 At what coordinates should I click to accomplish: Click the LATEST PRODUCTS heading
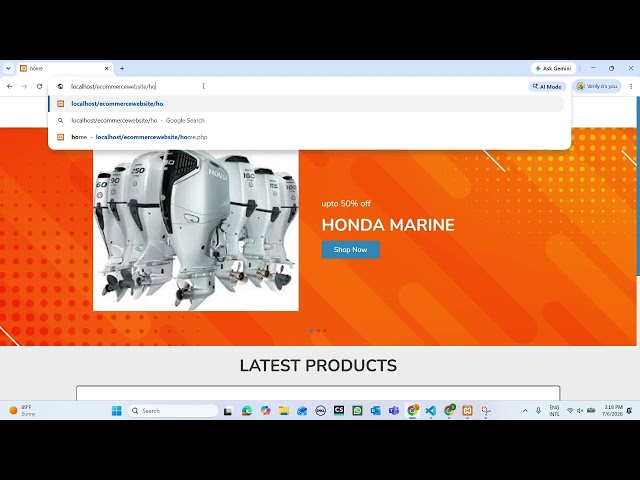318,365
